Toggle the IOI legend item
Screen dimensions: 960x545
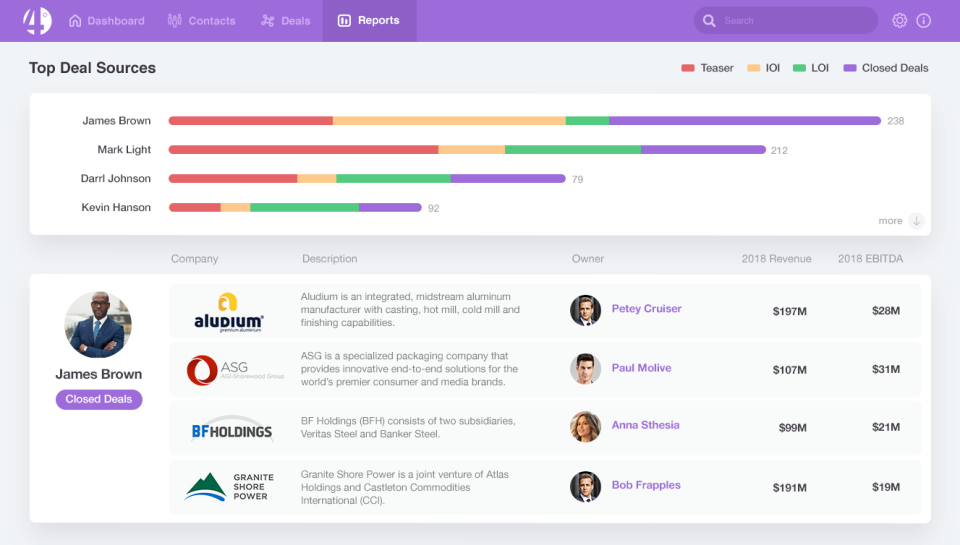coord(763,68)
